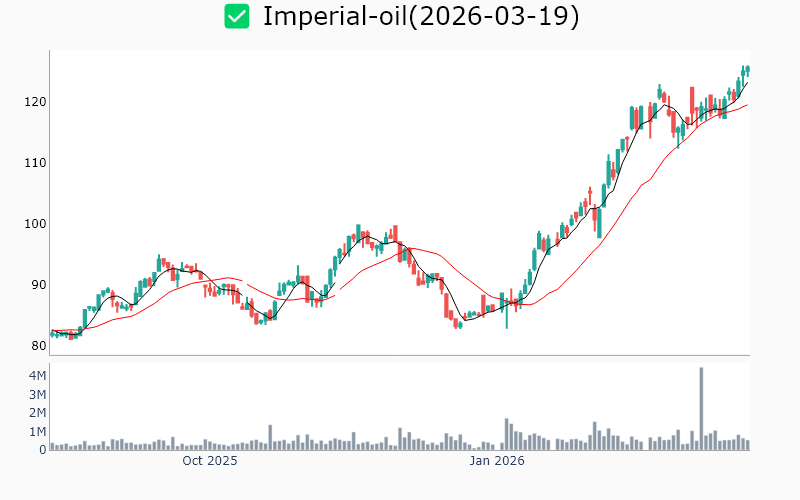800x500 pixels.
Task: Click the red moving average line's right end
Action: [x=747, y=105]
